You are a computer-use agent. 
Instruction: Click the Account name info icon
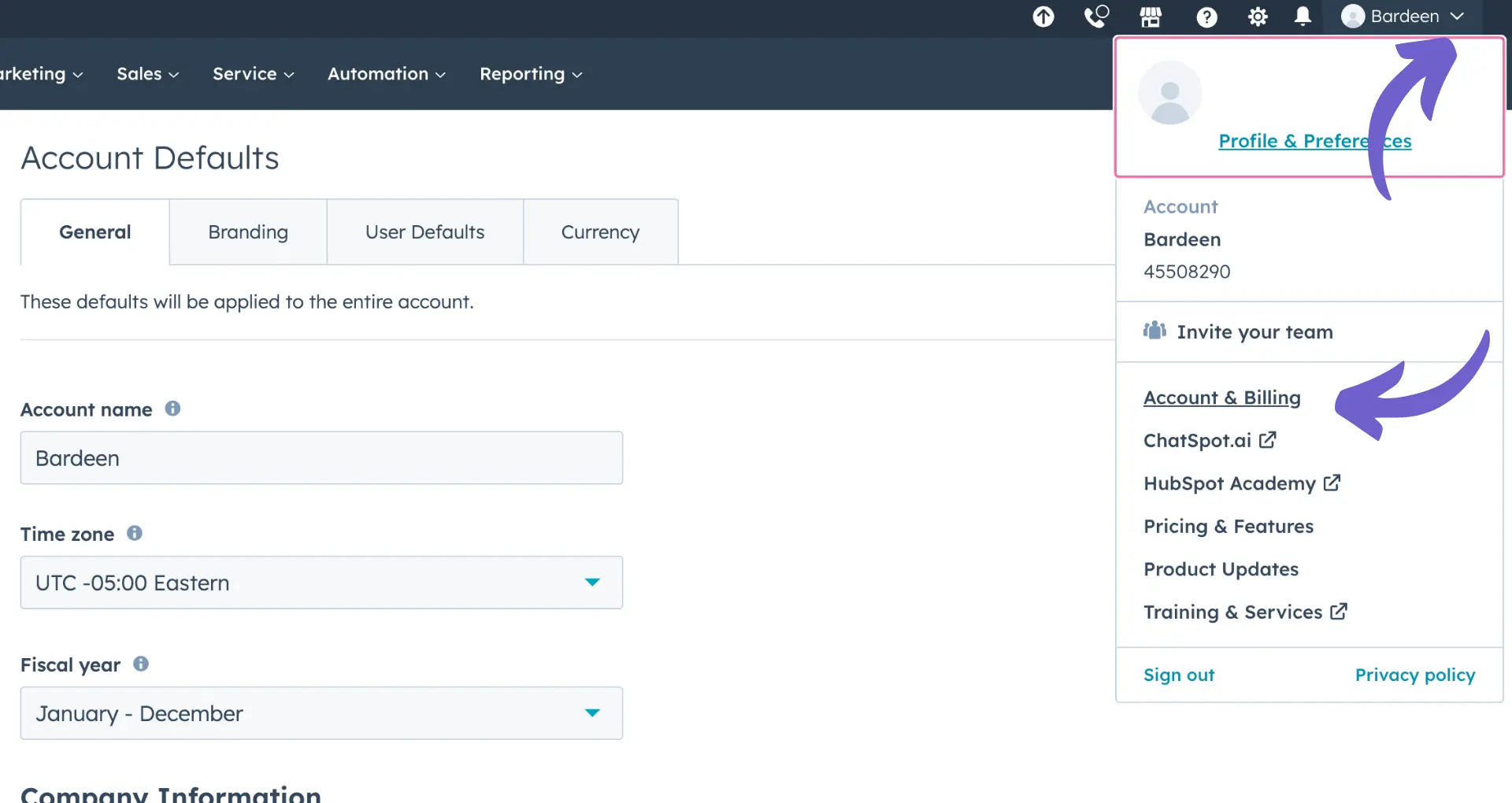(172, 409)
